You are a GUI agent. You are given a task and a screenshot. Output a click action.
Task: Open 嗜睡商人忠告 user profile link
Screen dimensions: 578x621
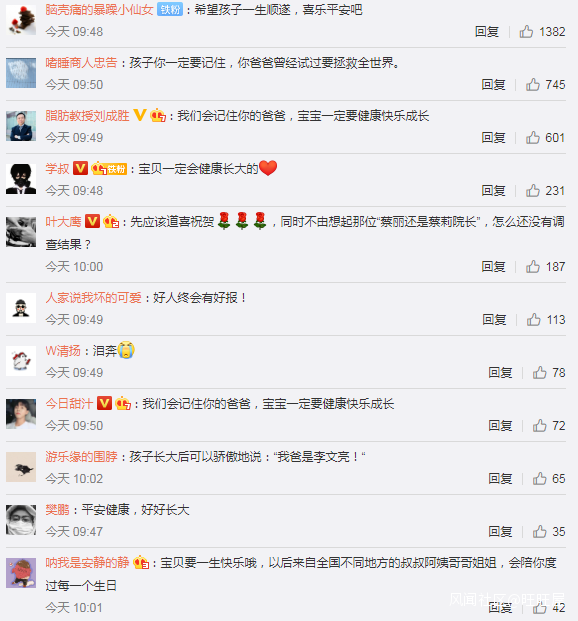81,63
